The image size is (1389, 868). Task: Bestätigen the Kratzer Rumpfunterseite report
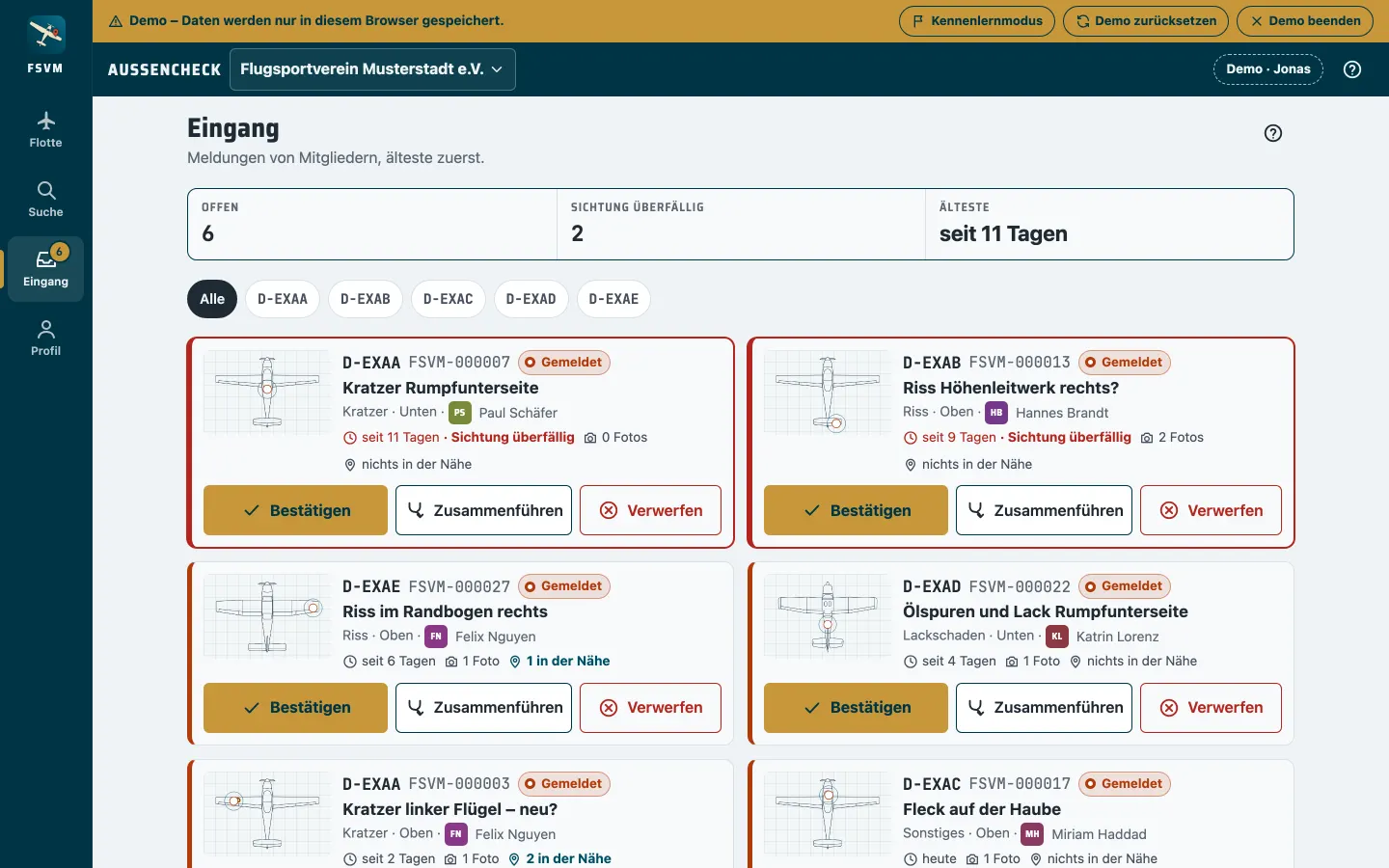point(295,510)
